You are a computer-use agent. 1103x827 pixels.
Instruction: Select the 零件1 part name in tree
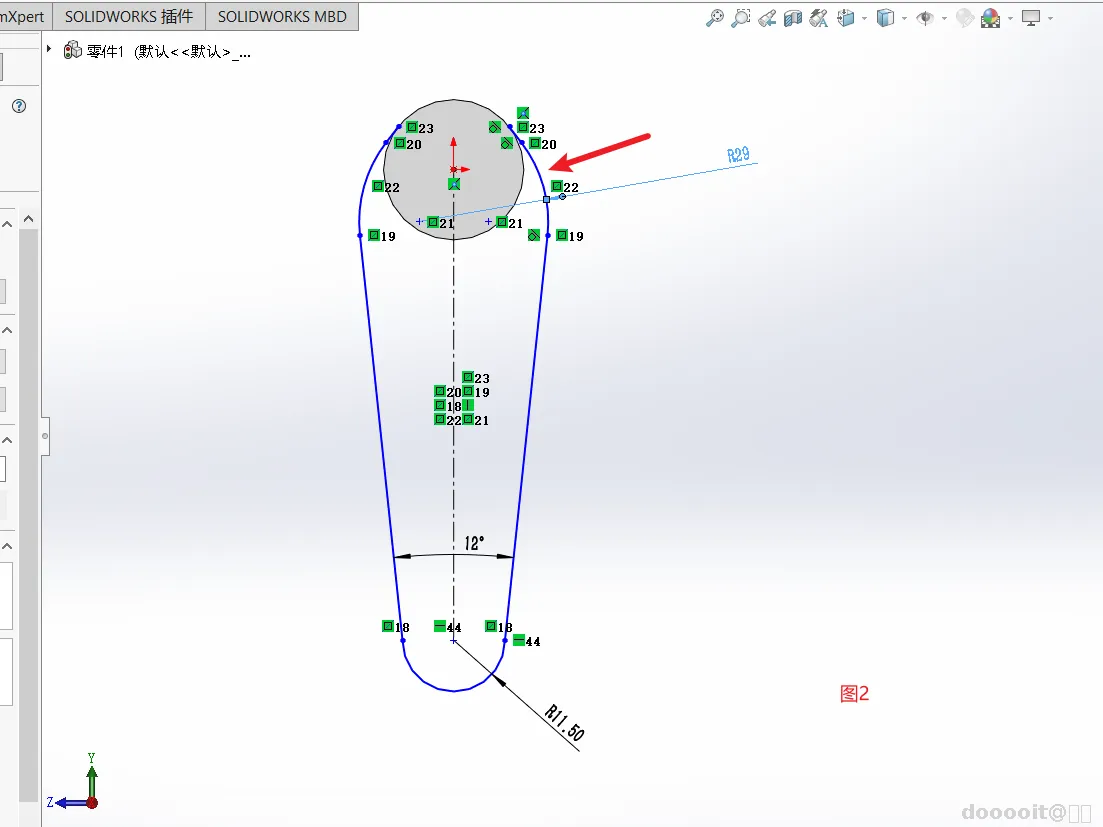[106, 51]
